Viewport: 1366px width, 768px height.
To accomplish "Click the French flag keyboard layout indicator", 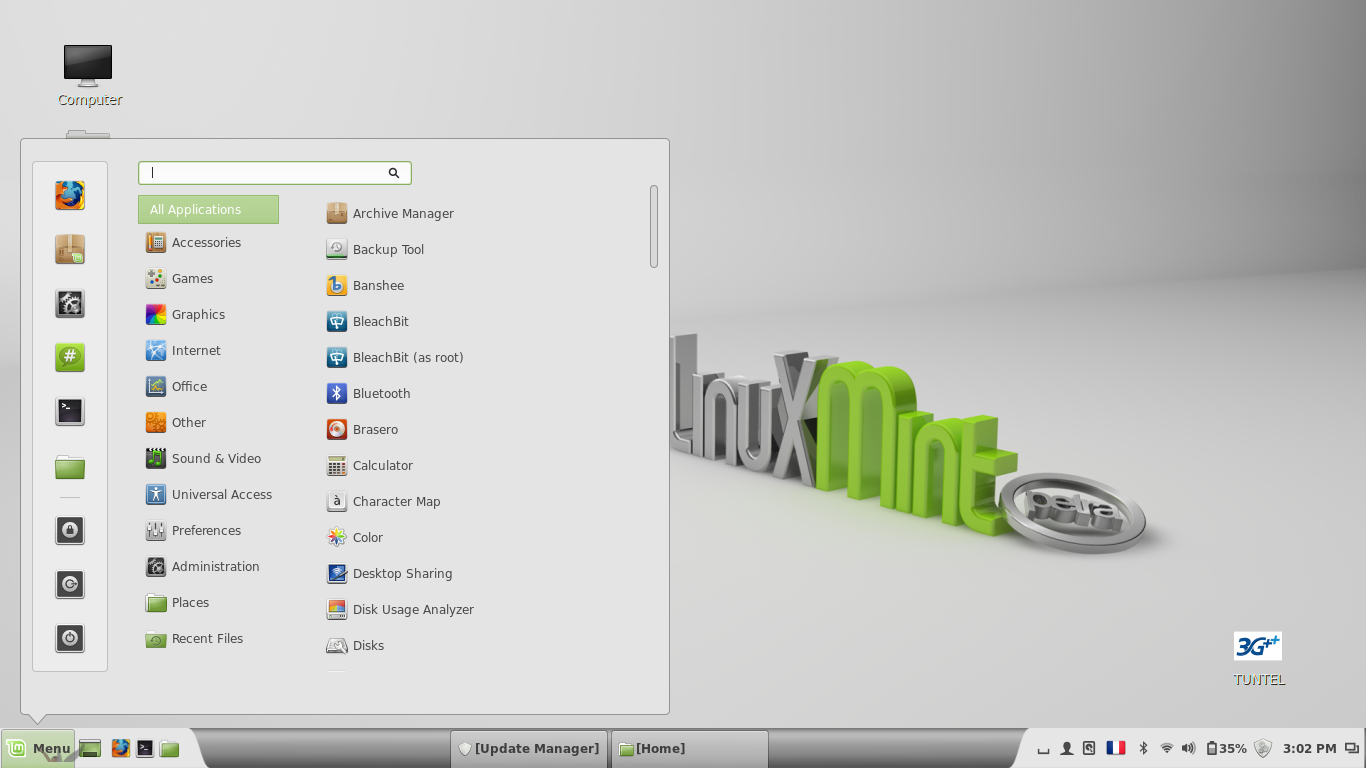I will (1116, 748).
